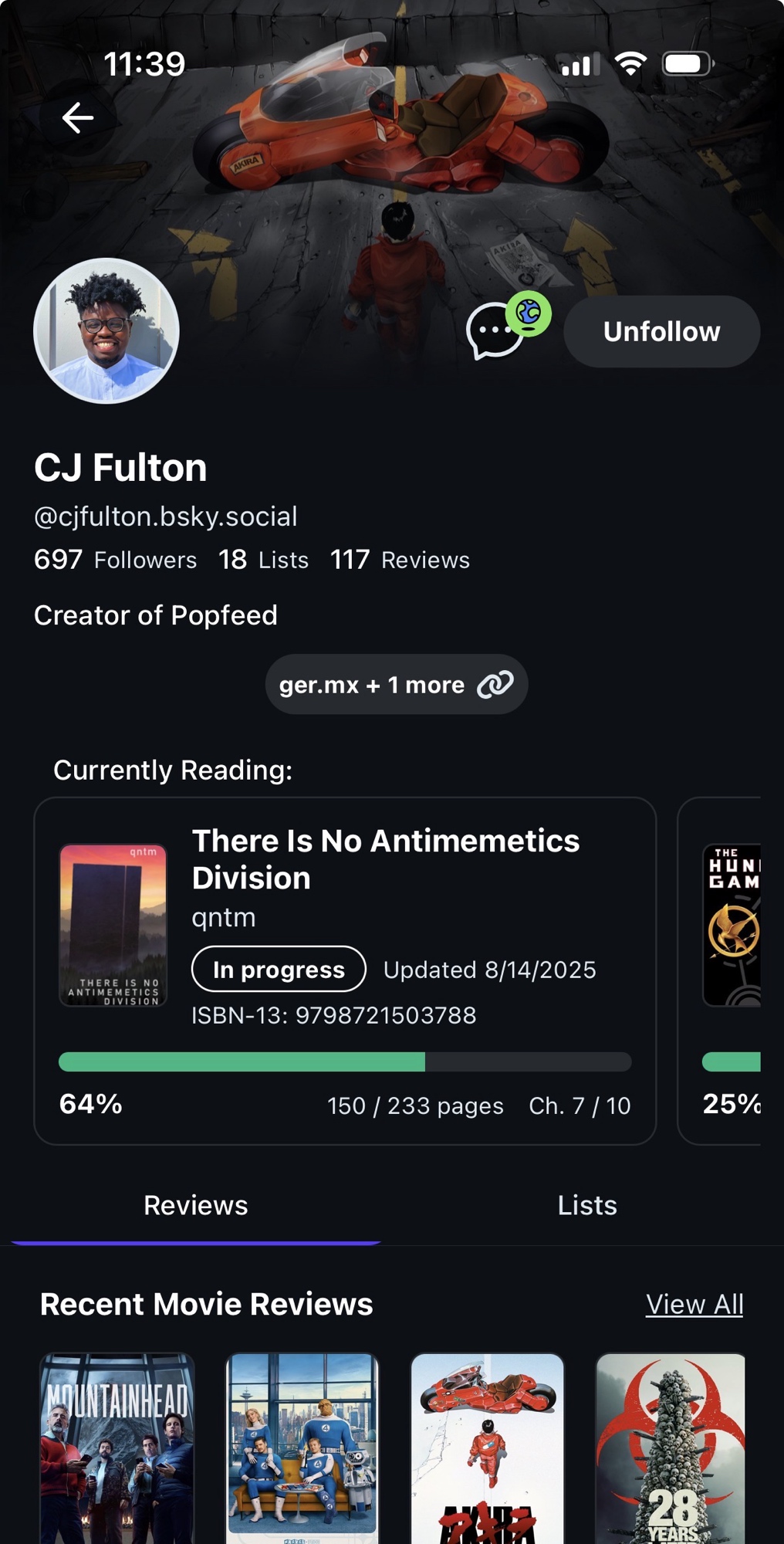Tap the In progress status badge
This screenshot has width=784, height=1544.
tap(279, 970)
